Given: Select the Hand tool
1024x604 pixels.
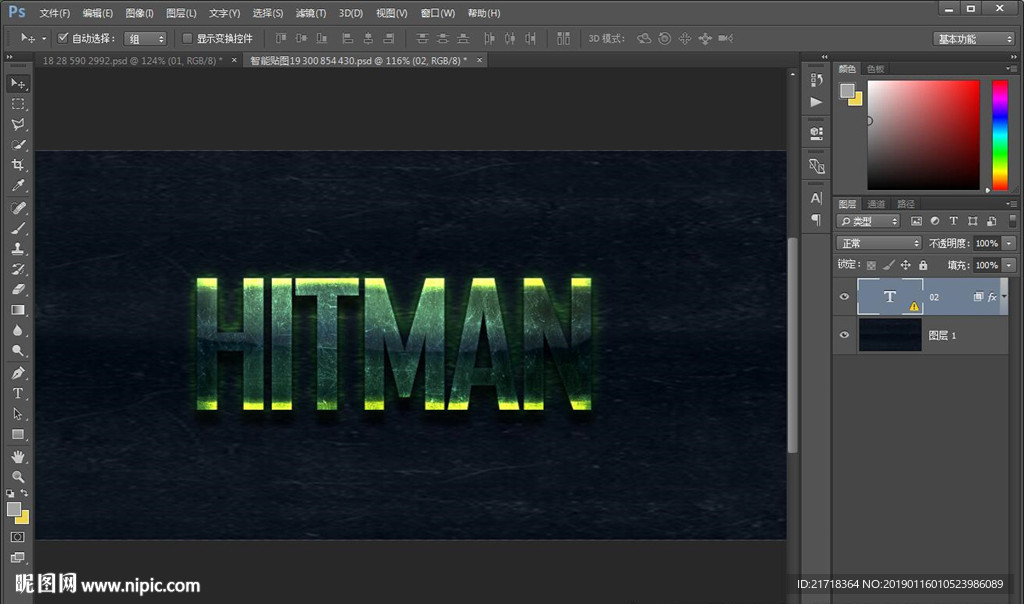Looking at the screenshot, I should point(18,456).
